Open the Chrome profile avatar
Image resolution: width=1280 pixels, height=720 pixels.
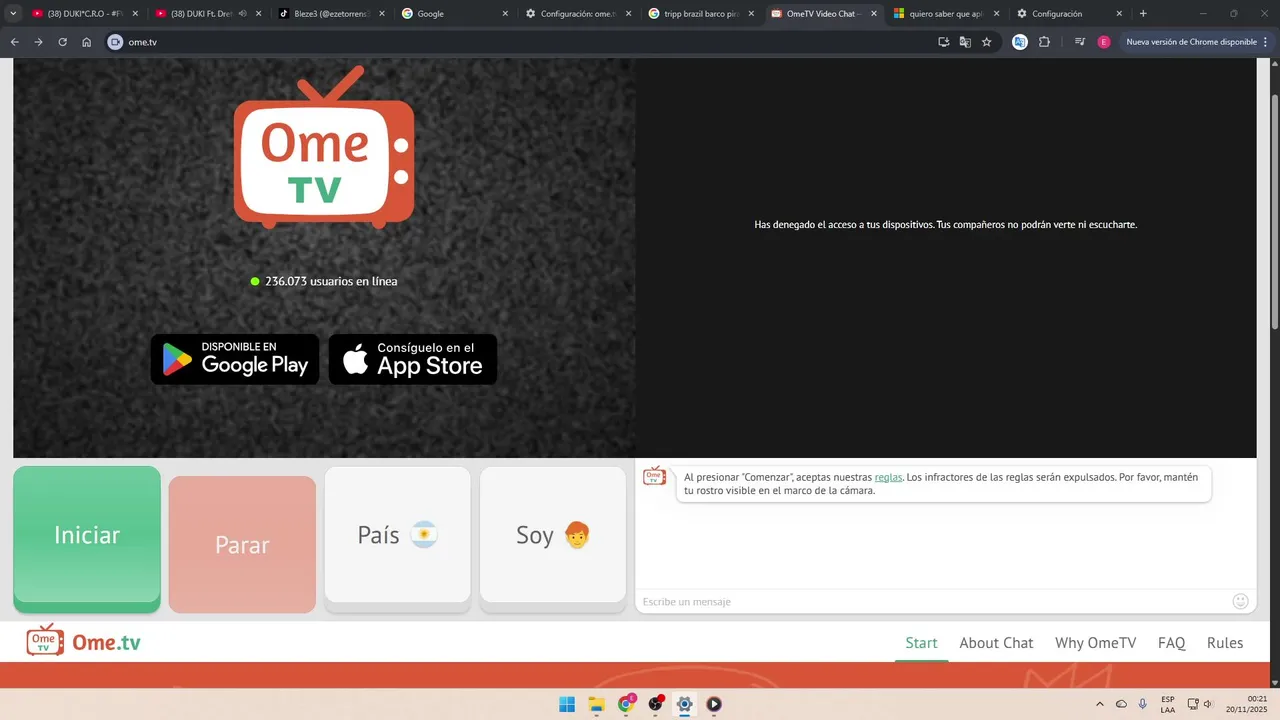click(x=1104, y=42)
